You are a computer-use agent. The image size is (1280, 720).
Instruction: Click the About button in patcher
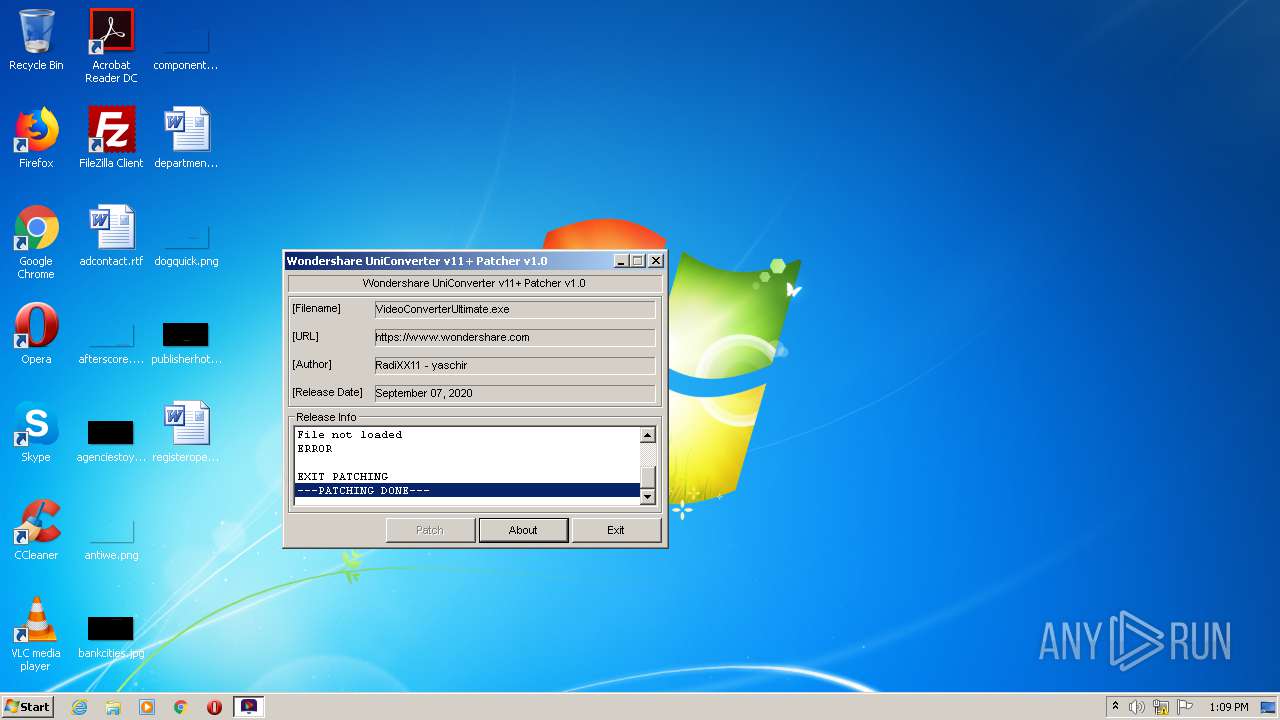523,530
